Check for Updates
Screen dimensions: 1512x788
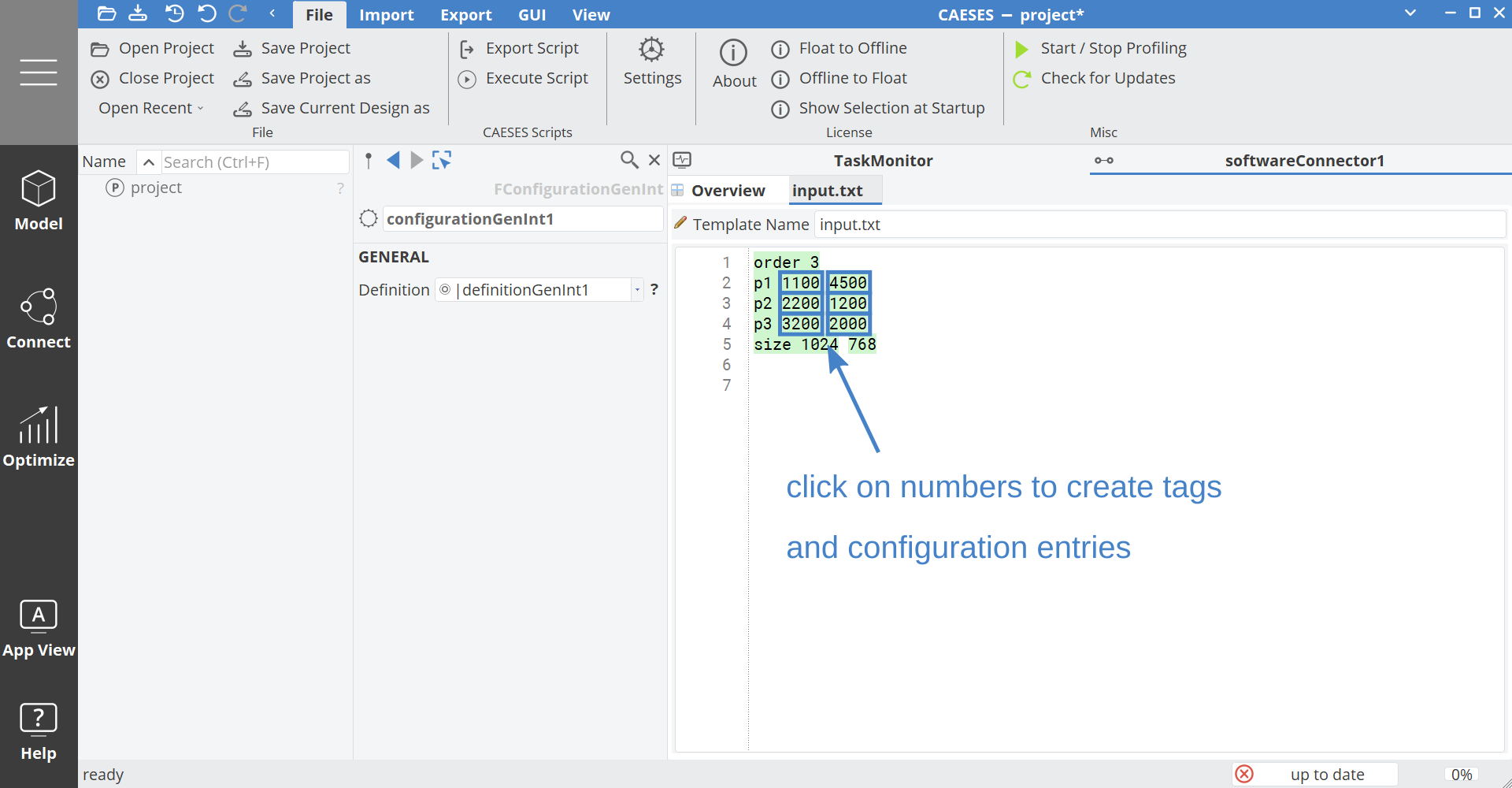(1095, 79)
